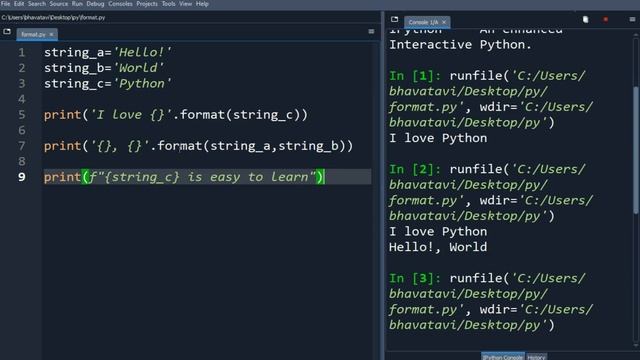The width and height of the screenshot is (640, 360).
Task: Click 'Interactive Python.' console text
Action: [460, 45]
